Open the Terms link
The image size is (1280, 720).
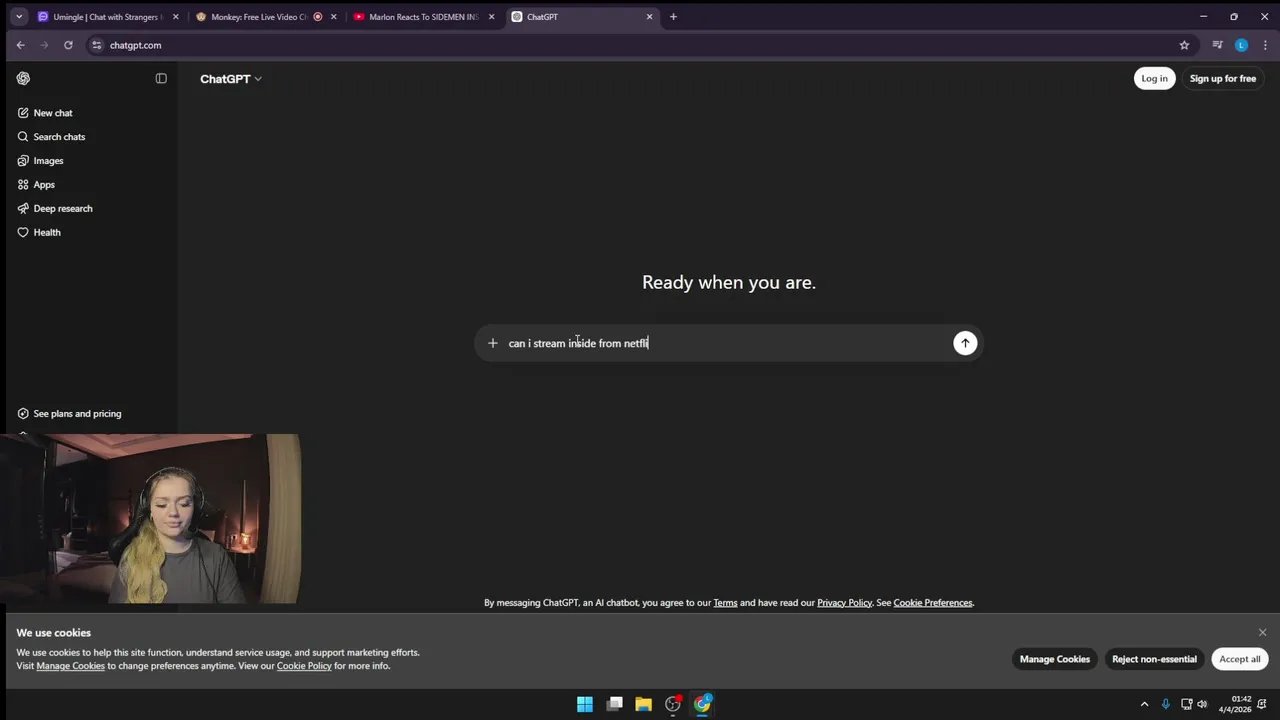(725, 603)
